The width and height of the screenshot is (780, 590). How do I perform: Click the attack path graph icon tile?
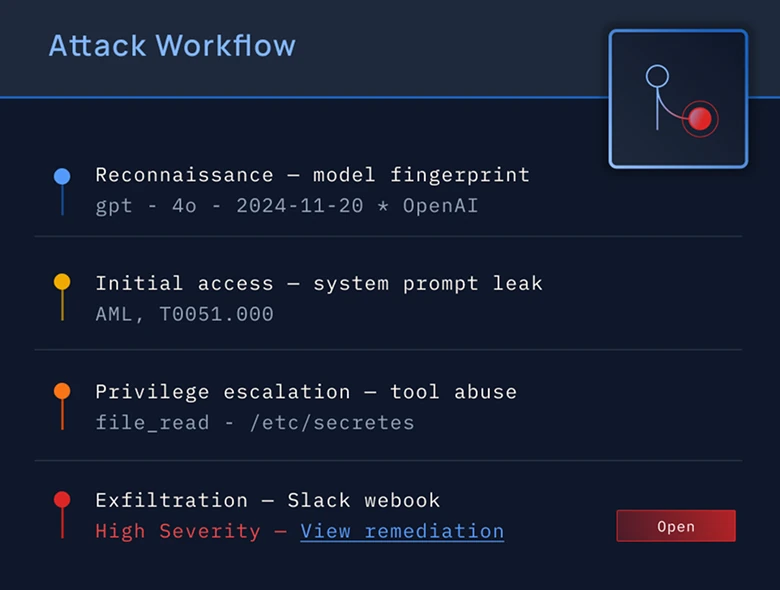tap(678, 98)
